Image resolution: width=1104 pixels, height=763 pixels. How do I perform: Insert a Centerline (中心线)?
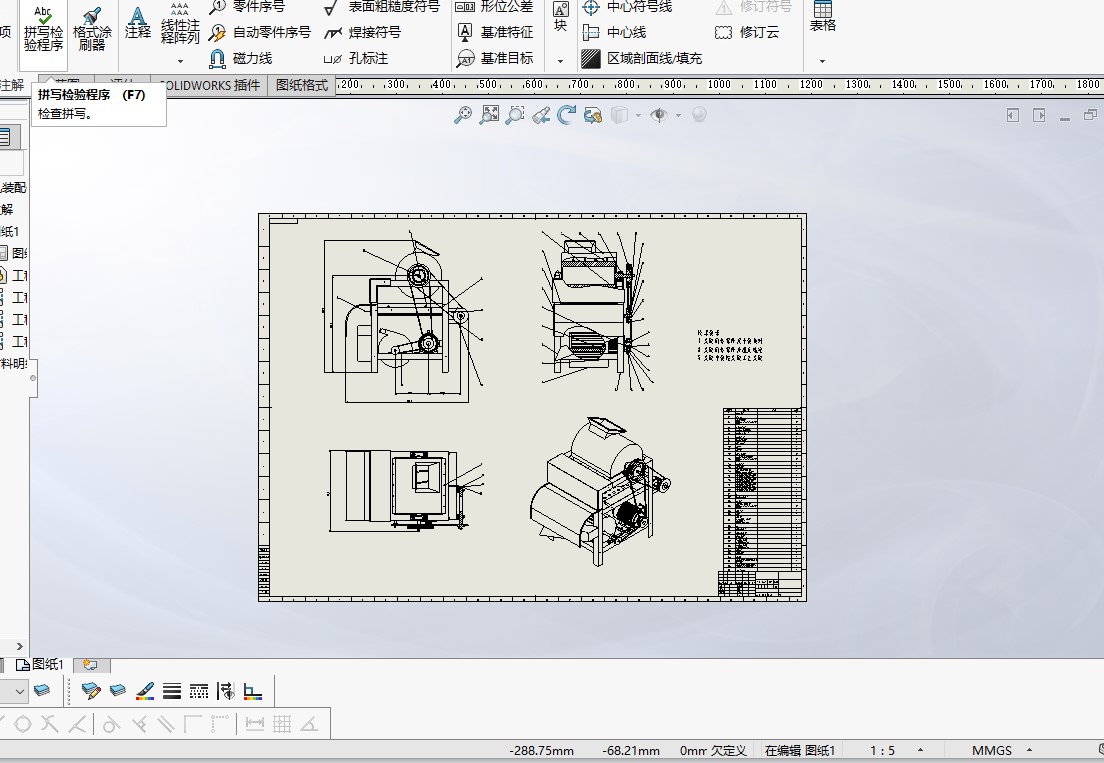coord(614,32)
